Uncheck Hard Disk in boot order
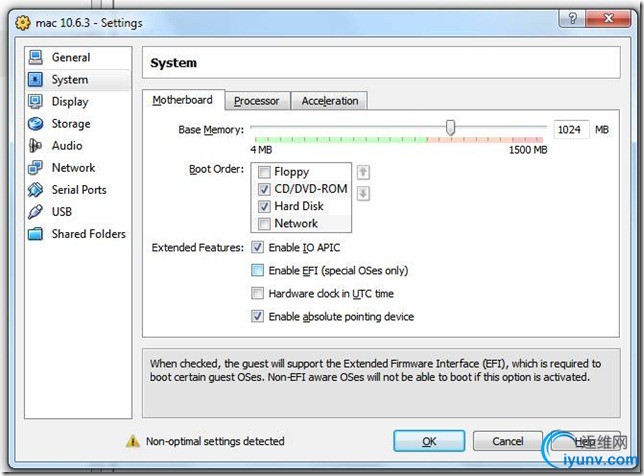 [x=264, y=206]
